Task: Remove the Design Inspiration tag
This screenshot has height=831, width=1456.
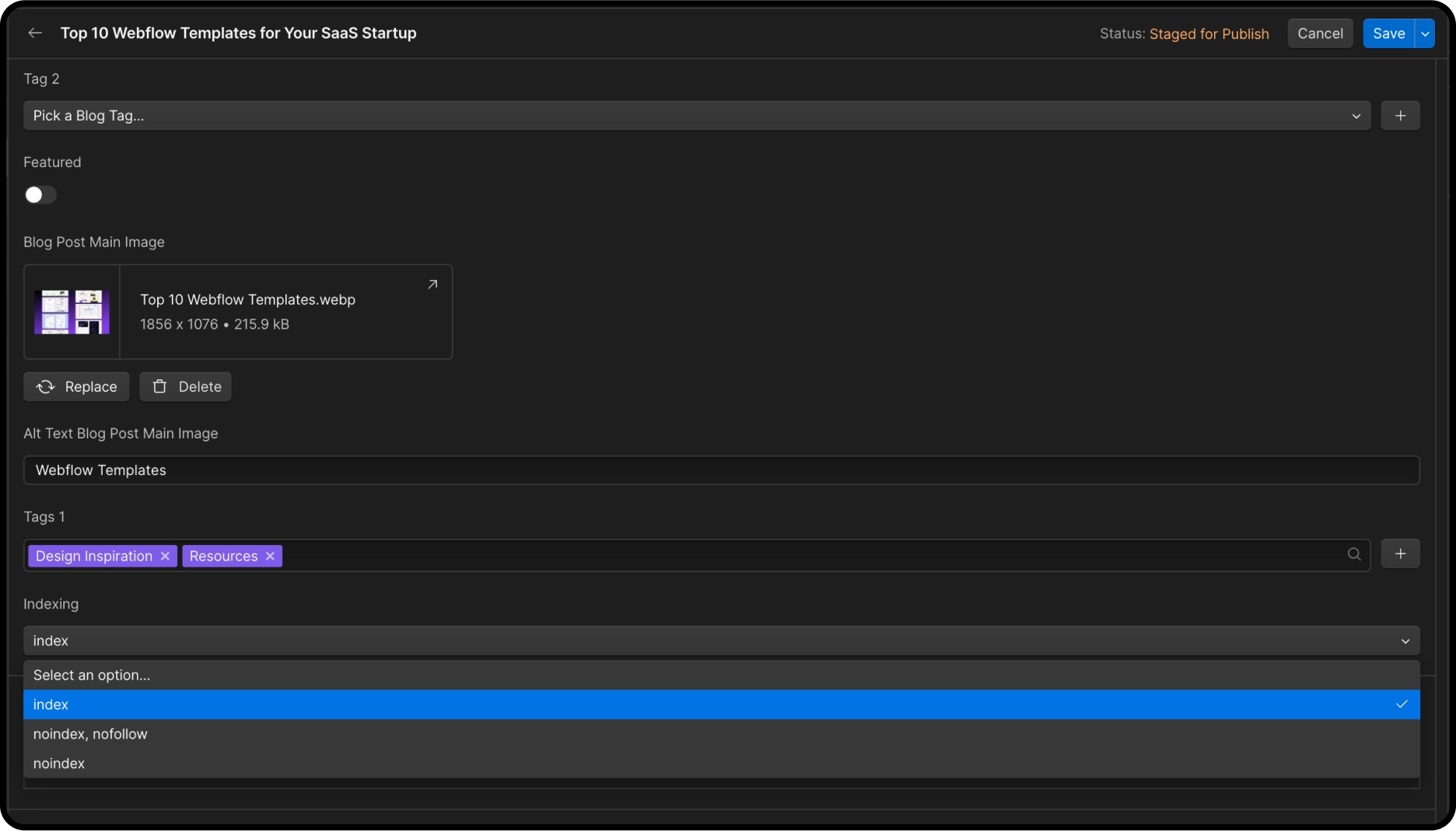Action: click(165, 556)
